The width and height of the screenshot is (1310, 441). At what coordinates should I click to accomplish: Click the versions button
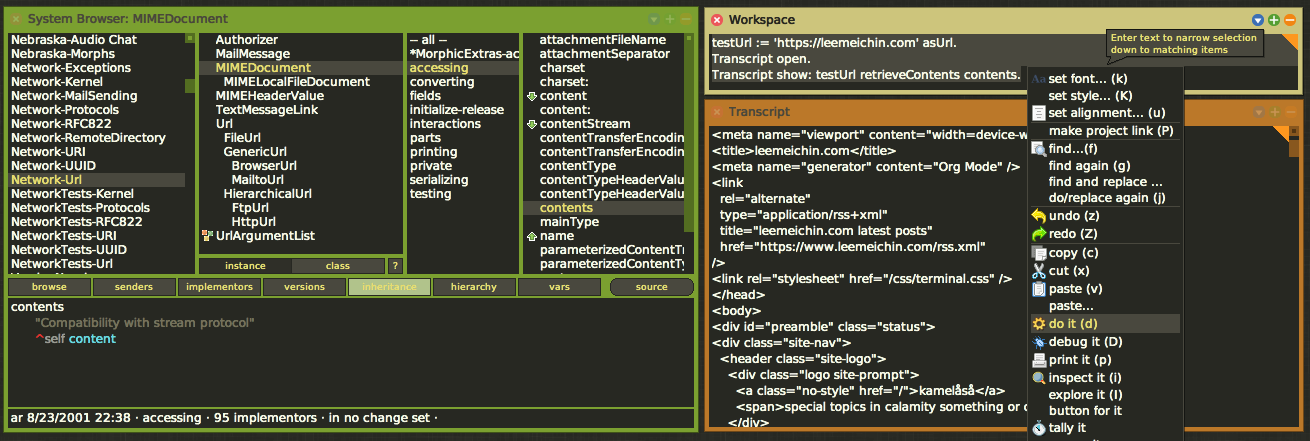coord(304,287)
